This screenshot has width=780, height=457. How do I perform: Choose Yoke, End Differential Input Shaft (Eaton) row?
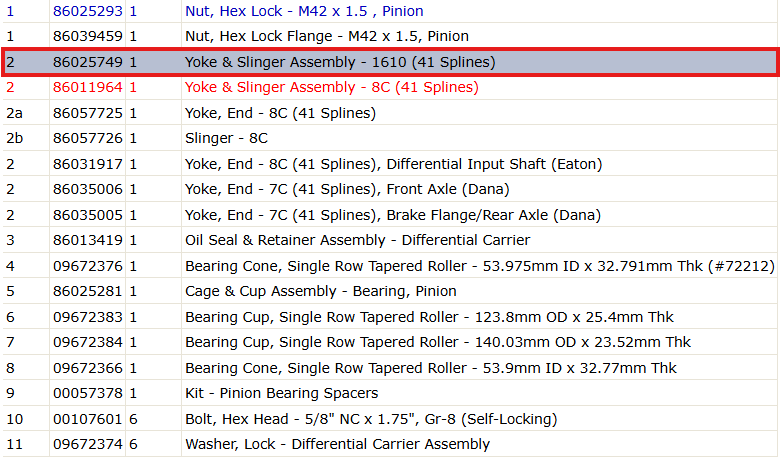[390, 164]
